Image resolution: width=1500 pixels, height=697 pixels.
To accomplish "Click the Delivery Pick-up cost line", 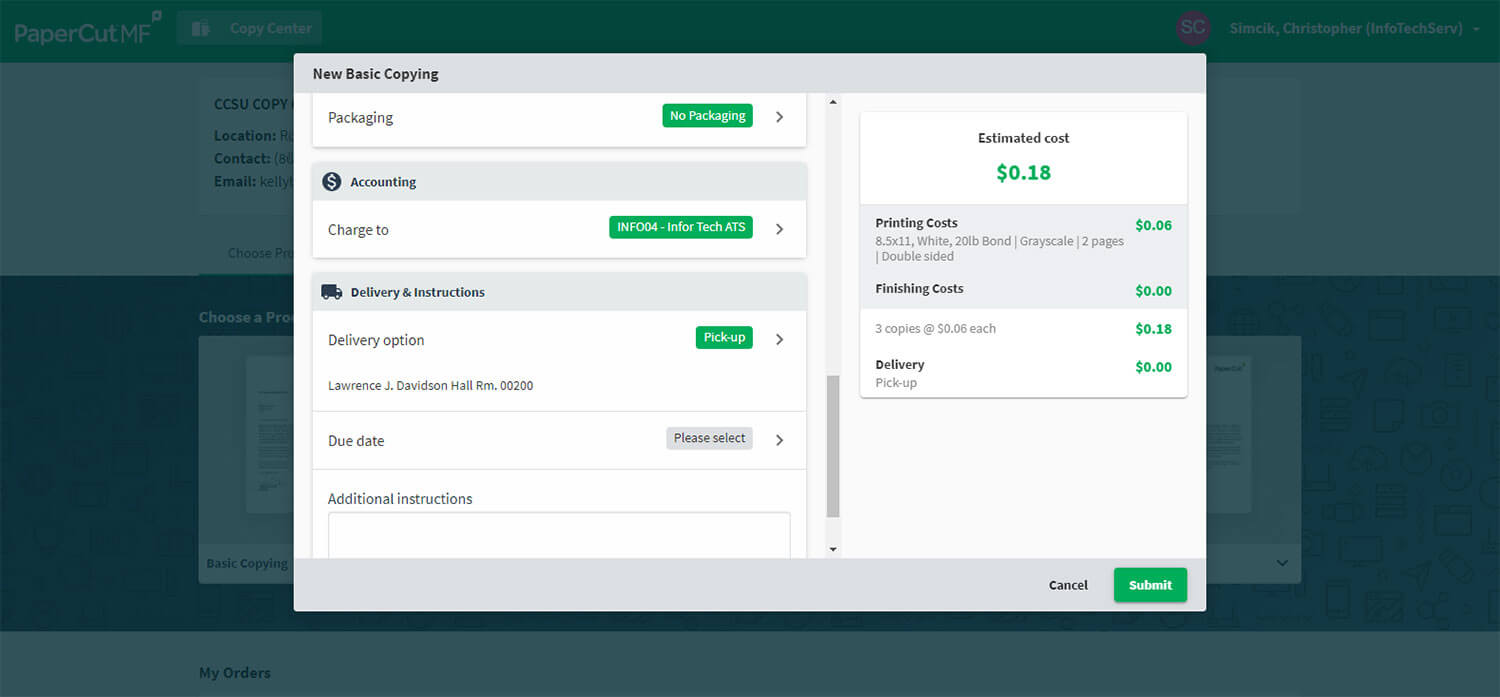I will (1023, 373).
